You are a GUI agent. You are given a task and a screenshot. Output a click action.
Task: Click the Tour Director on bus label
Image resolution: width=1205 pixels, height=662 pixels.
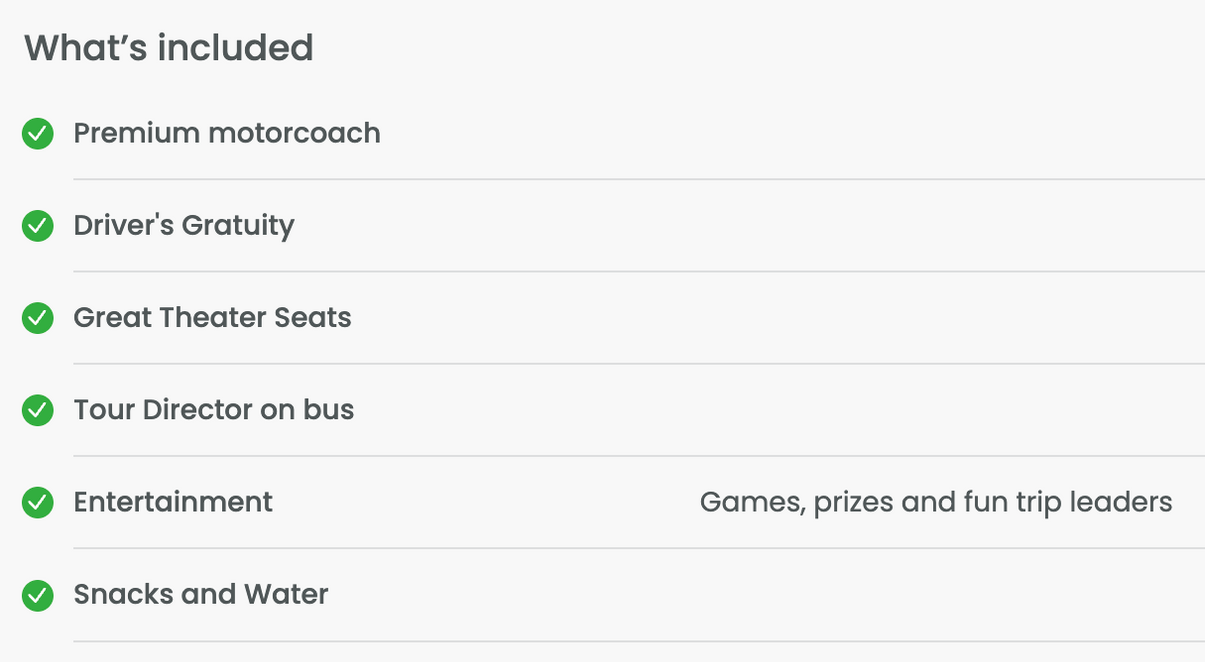[214, 410]
